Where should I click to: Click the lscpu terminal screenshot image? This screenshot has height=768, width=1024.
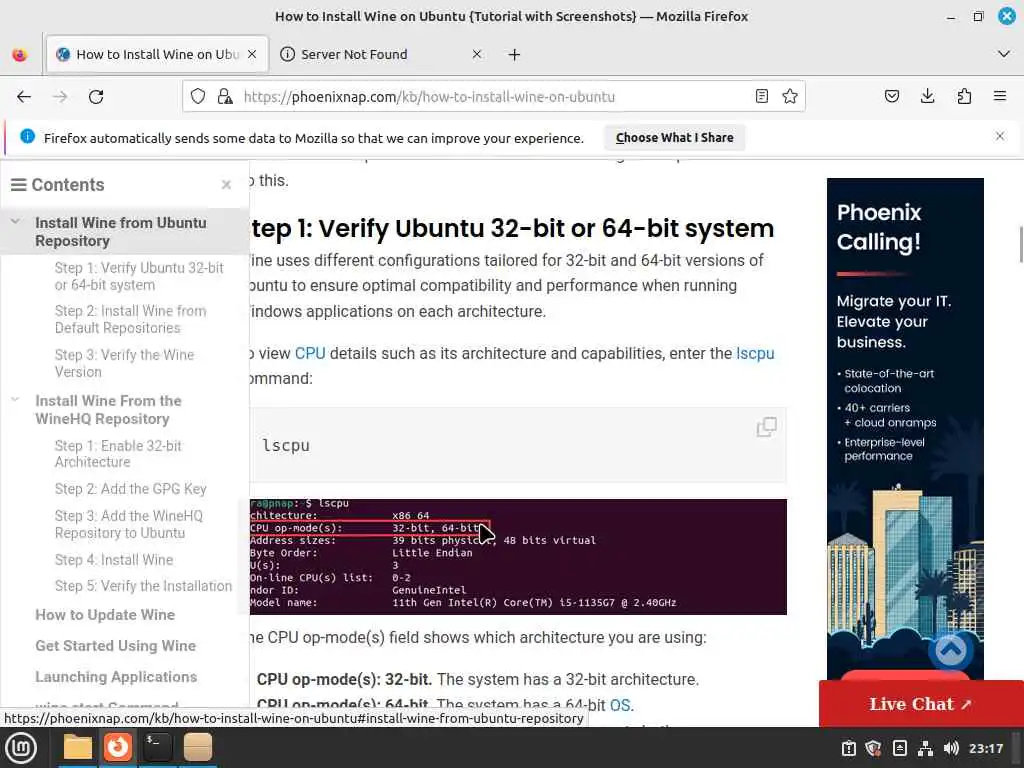[x=518, y=557]
